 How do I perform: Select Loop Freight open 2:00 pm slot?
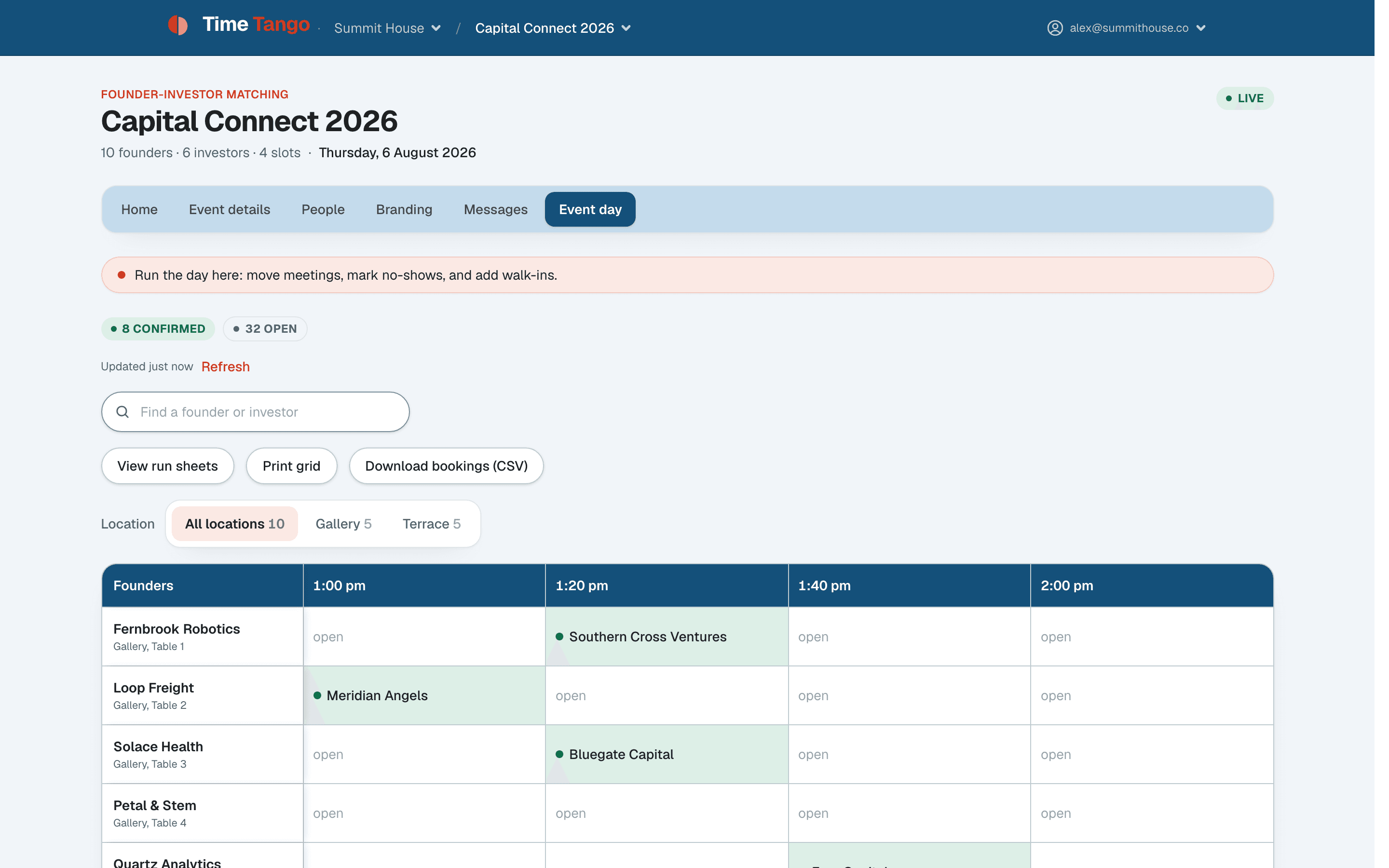coord(1152,695)
